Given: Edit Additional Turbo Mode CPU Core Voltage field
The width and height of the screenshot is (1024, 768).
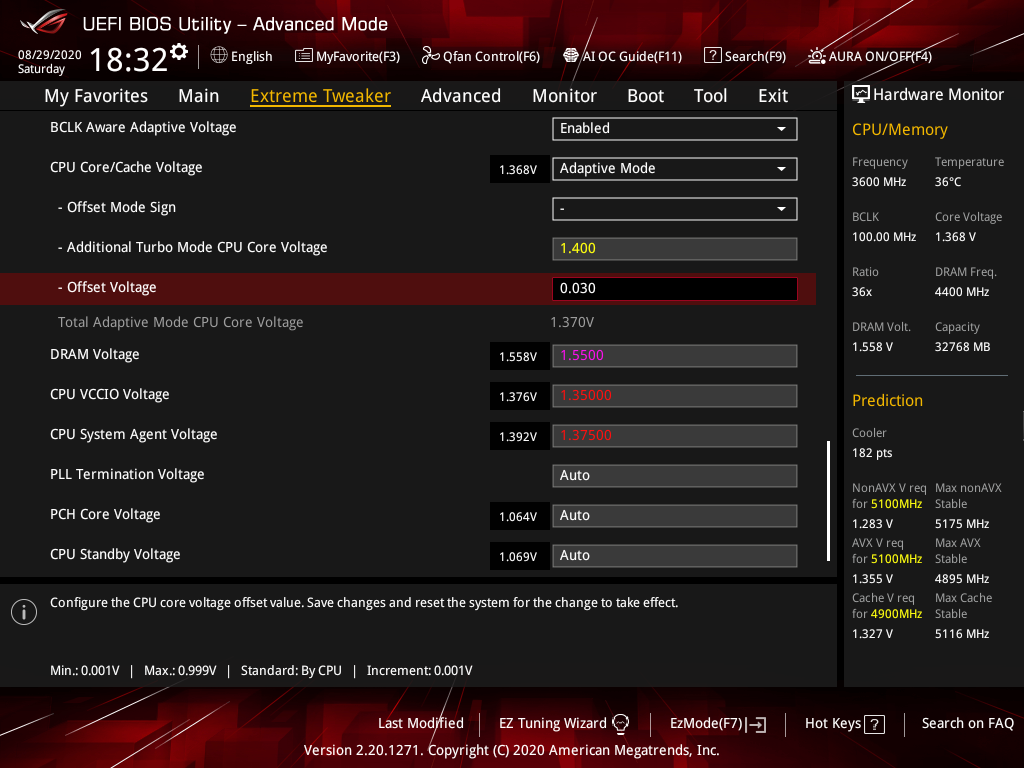Looking at the screenshot, I should pos(675,249).
